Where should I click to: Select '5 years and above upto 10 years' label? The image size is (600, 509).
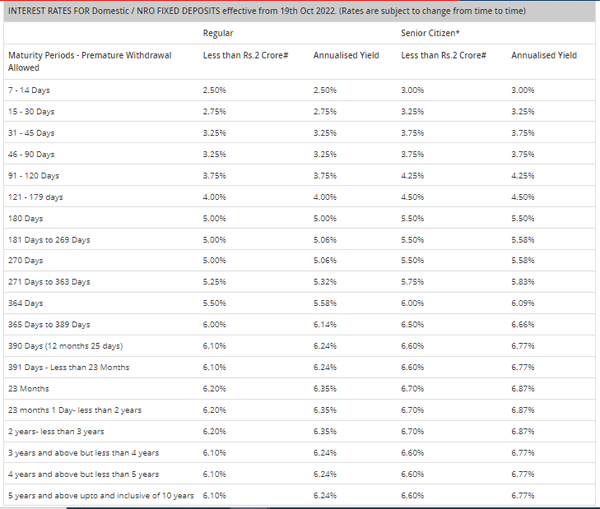101,496
